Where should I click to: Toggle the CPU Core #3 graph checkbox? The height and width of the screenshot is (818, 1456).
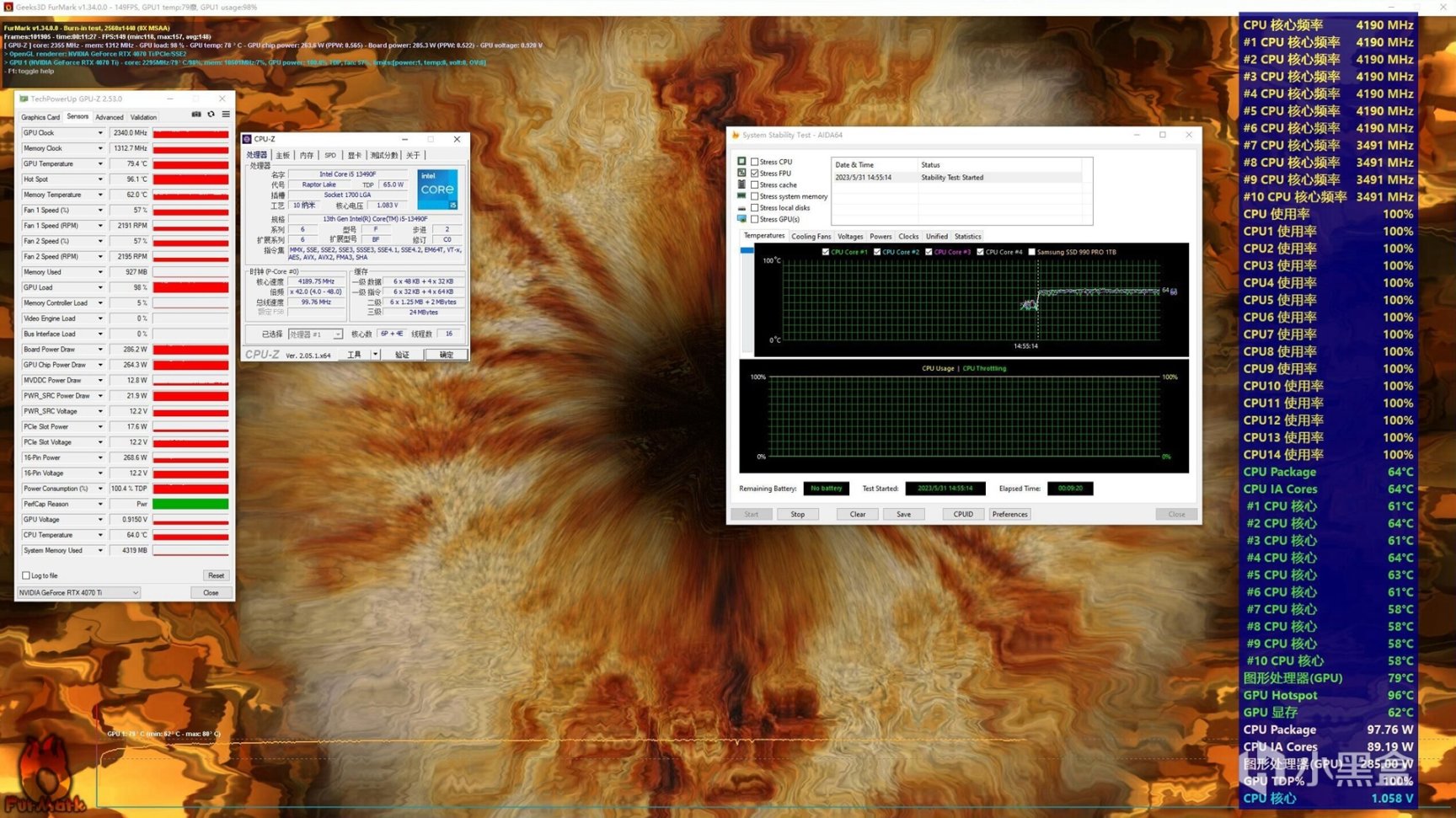[929, 252]
